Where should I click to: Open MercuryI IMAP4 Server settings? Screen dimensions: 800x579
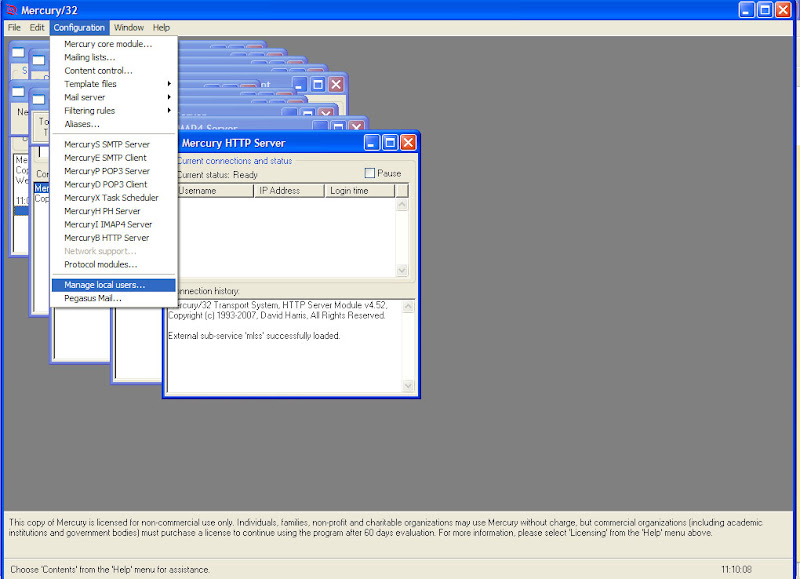tap(113, 224)
